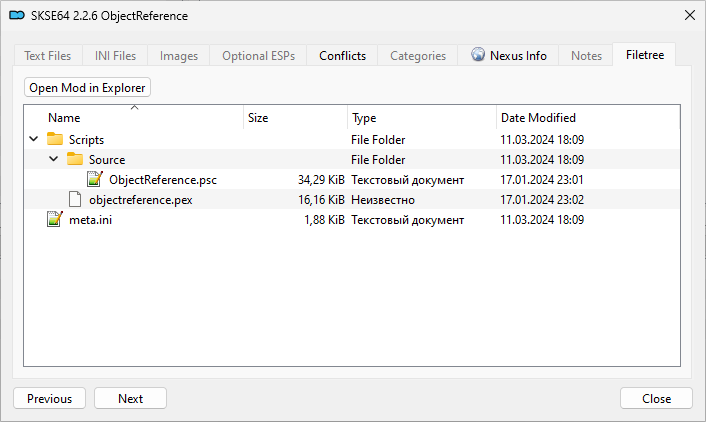Viewport: 706px width, 422px height.
Task: Open the Nexus Info tab
Action: [508, 56]
